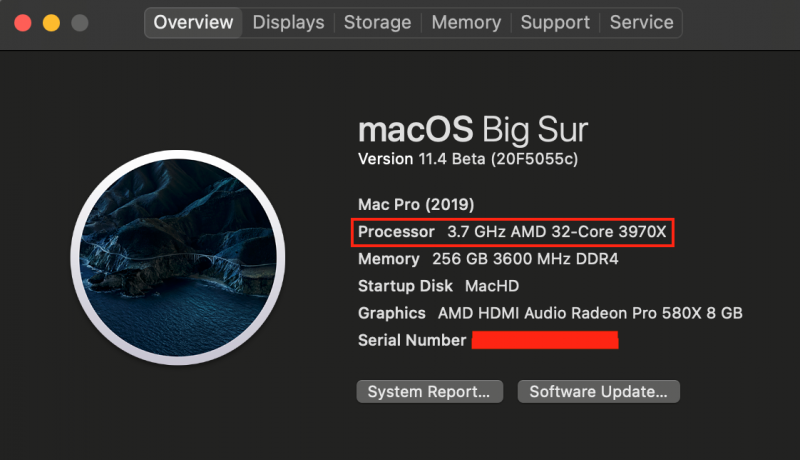Click the version 11.4 Beta text

point(468,159)
